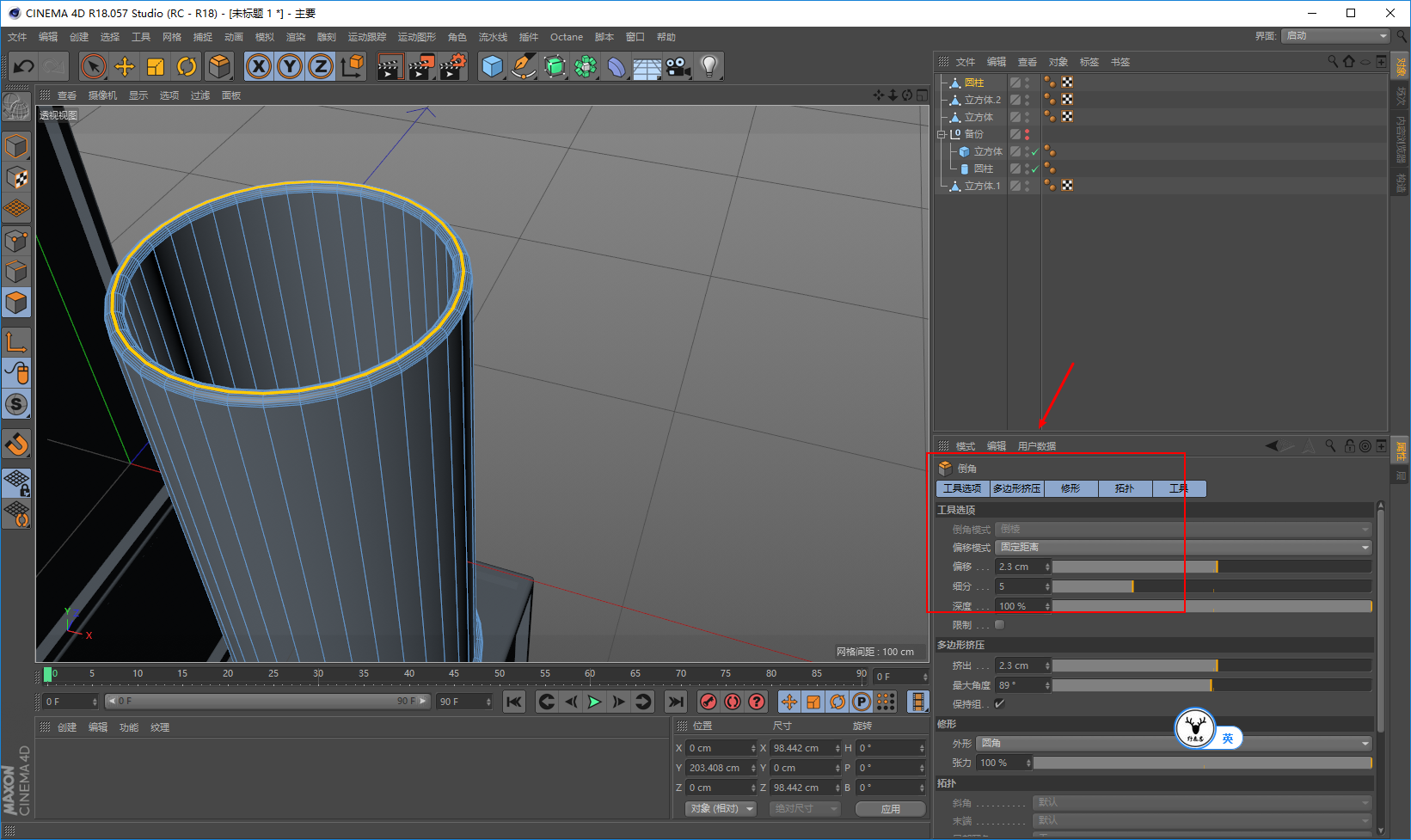This screenshot has width=1411, height=840.
Task: Enable the 限制 checkbox
Action: click(999, 625)
